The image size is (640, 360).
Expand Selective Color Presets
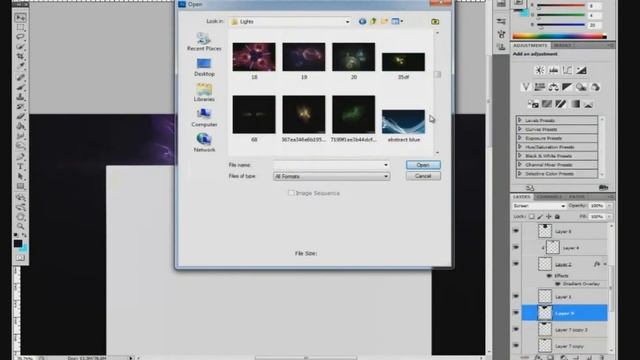pos(520,173)
